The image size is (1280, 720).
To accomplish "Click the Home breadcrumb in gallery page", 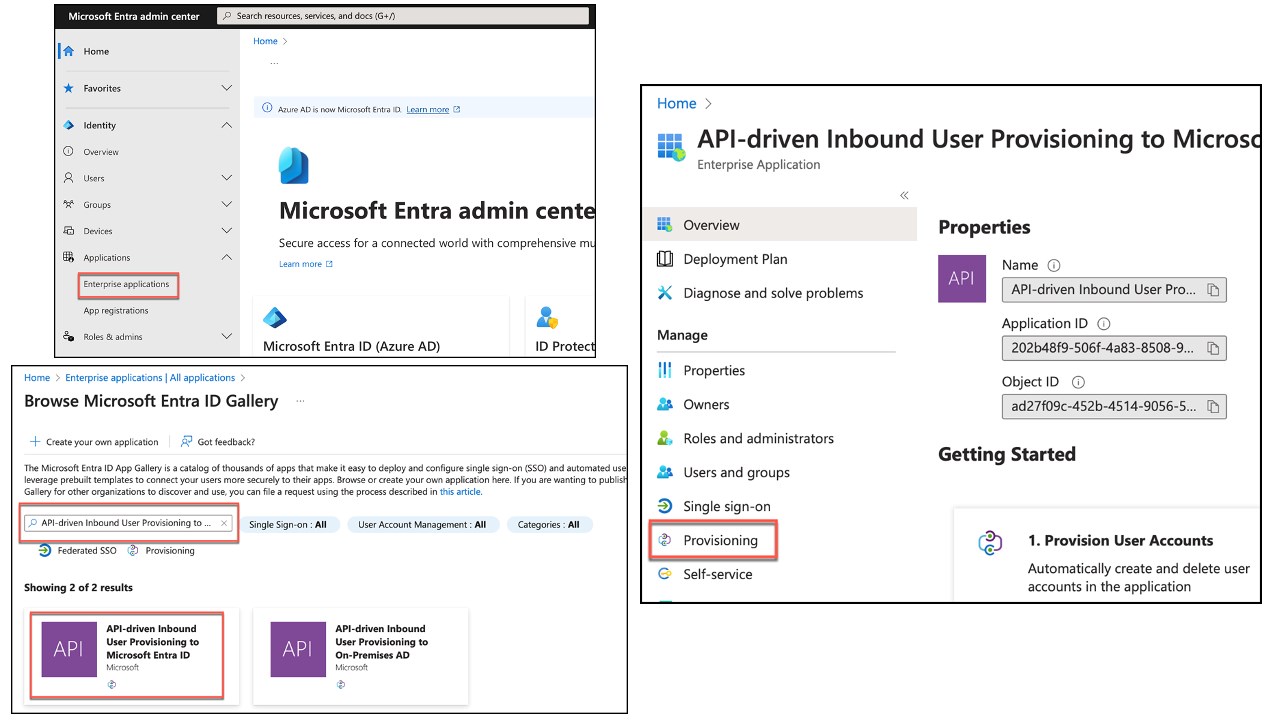I will pos(37,378).
